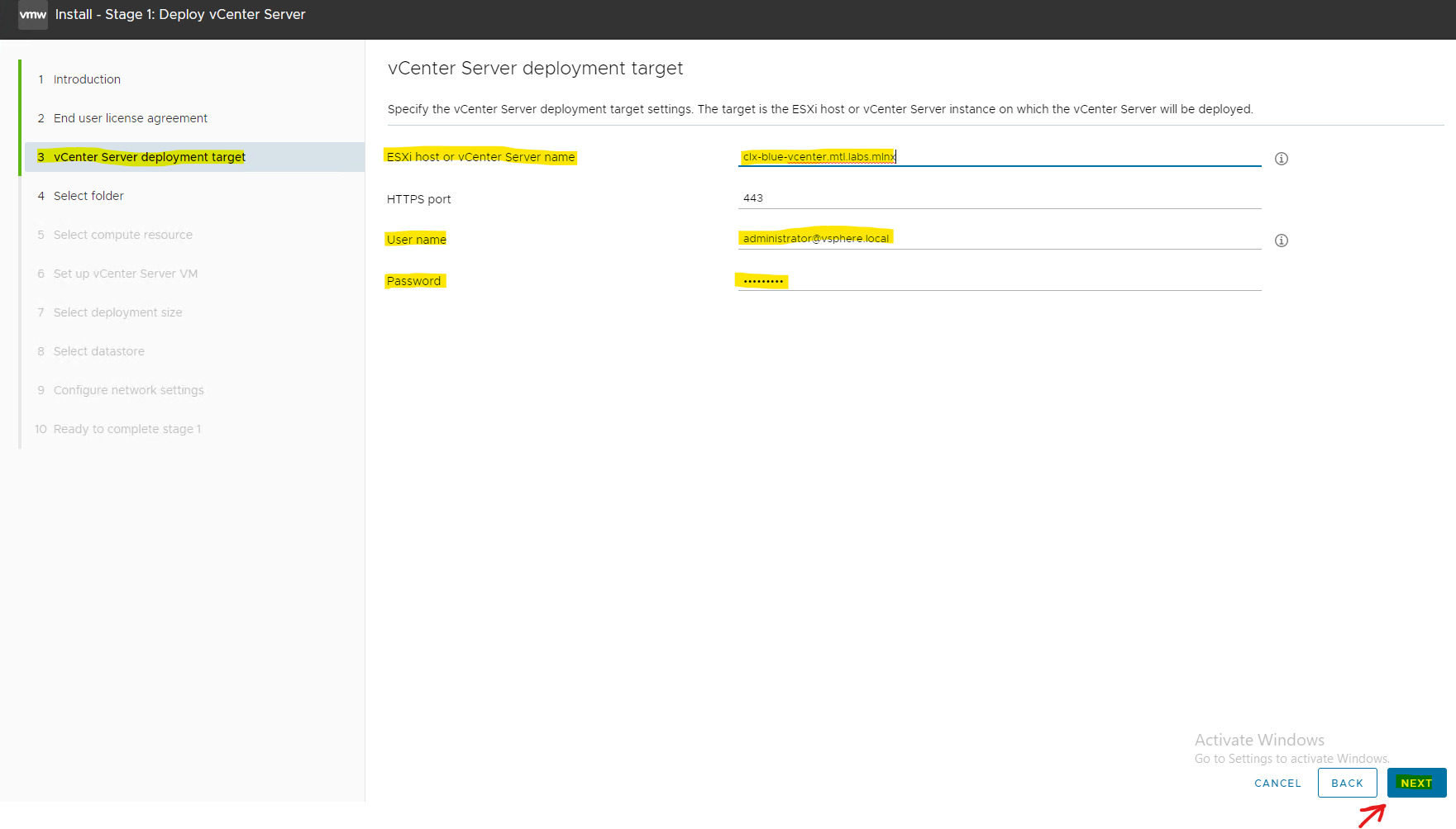The image size is (1456, 829).
Task: Click the Install - Stage 1 title text
Action: point(180,15)
